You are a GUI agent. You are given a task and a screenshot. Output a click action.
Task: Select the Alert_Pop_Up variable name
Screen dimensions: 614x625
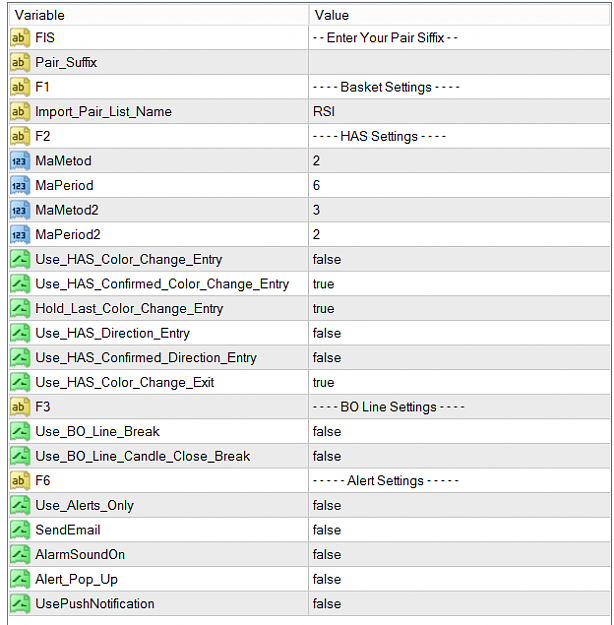point(77,579)
